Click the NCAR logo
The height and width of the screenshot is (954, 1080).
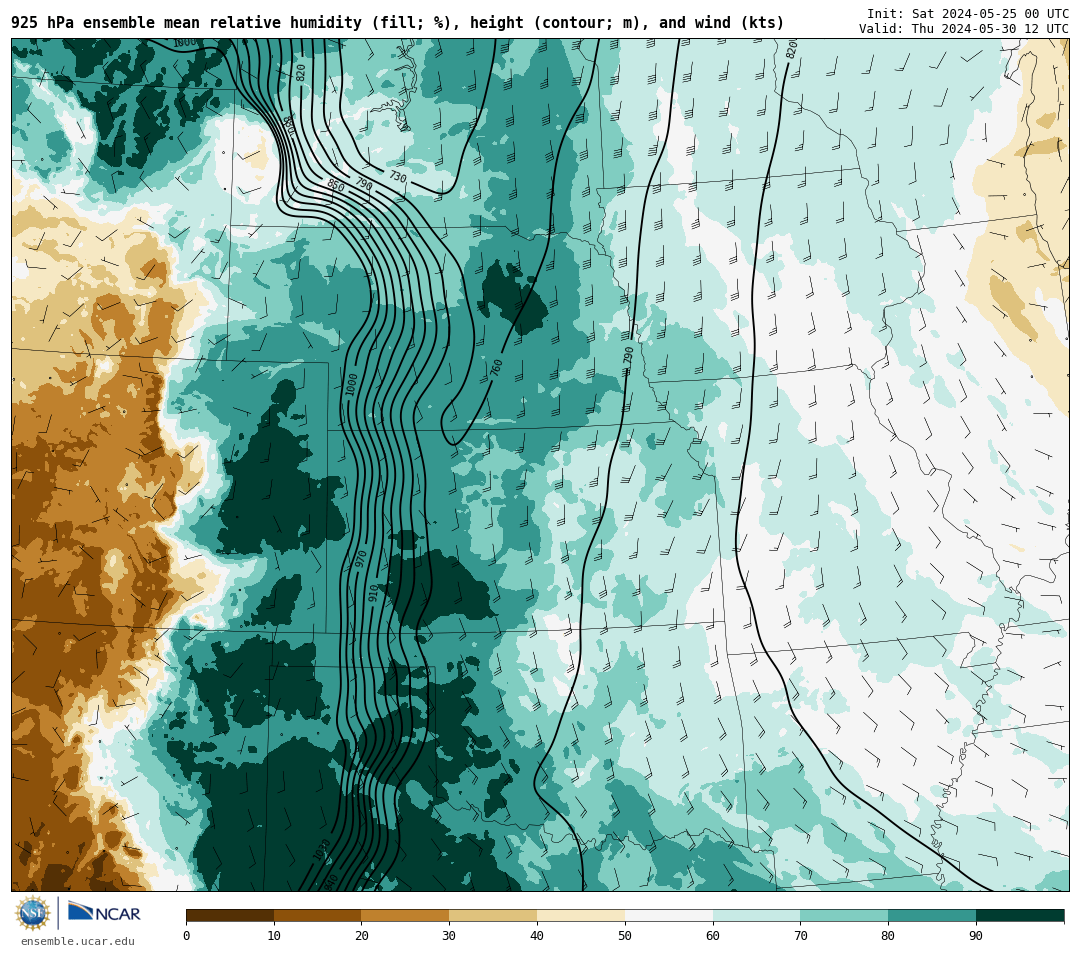104,912
